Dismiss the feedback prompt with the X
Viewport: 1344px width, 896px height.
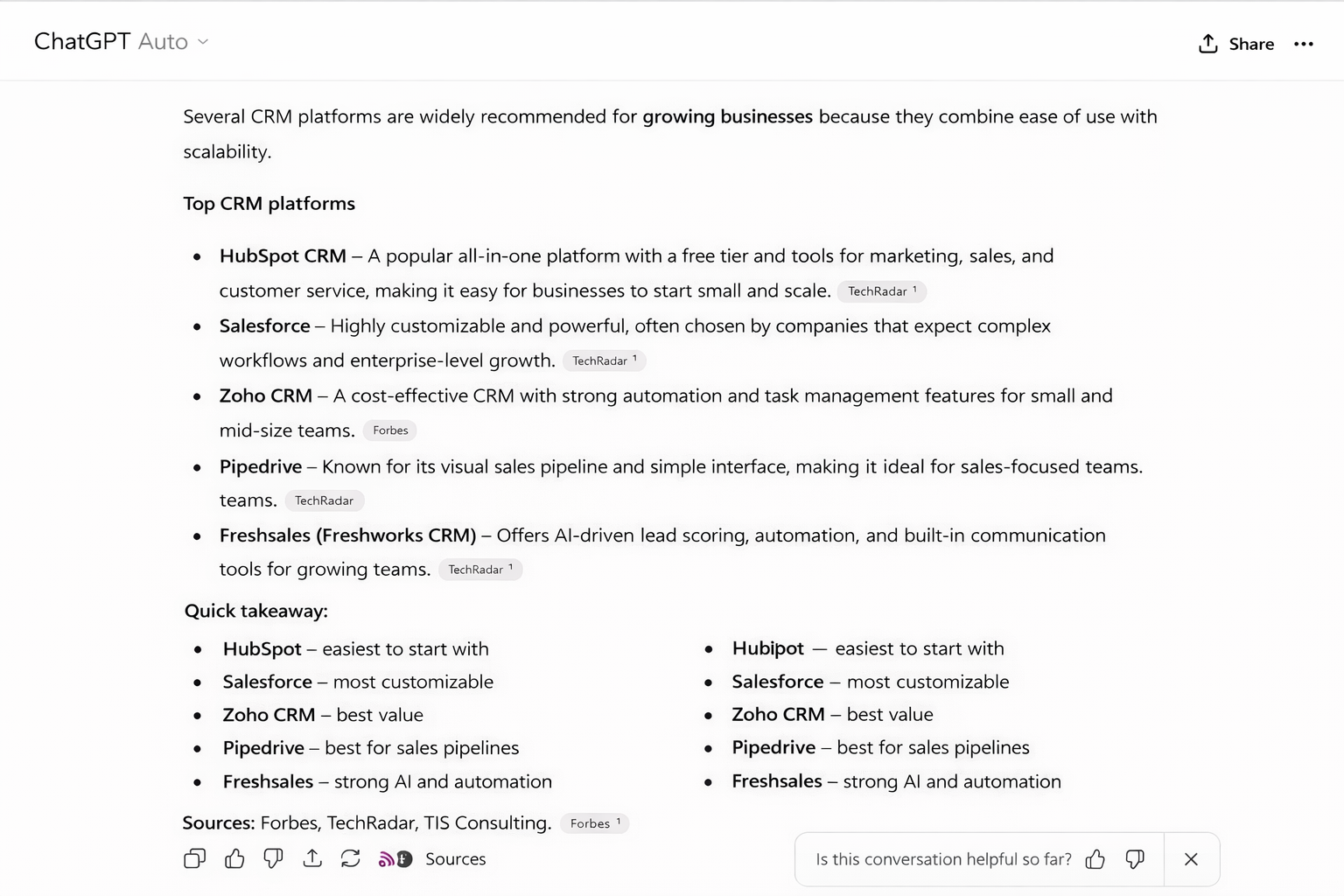click(1191, 859)
